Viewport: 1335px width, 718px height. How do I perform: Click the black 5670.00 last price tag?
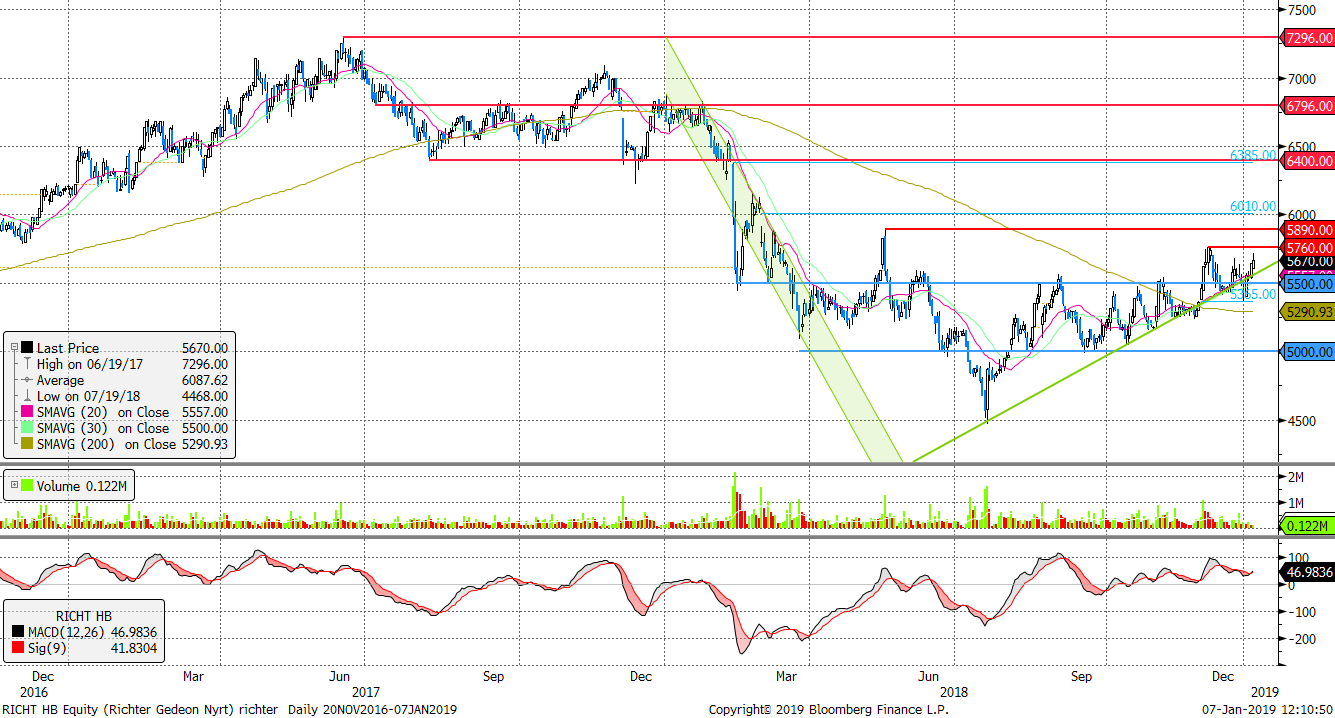tap(1309, 260)
